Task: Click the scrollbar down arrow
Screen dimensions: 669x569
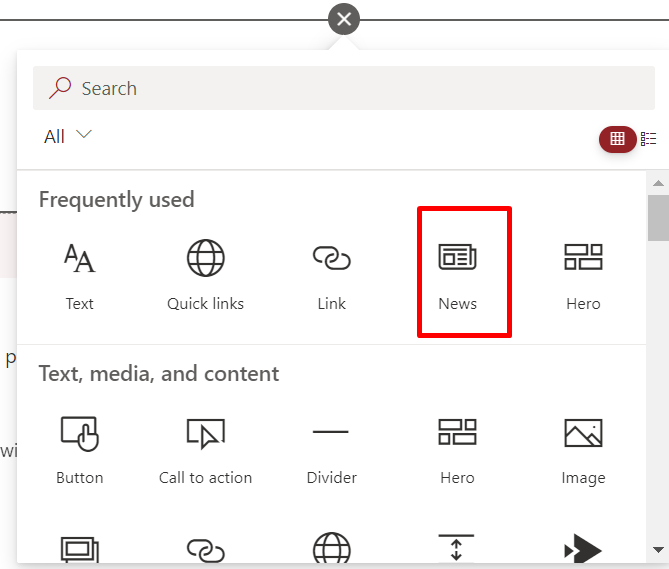Action: (x=658, y=549)
